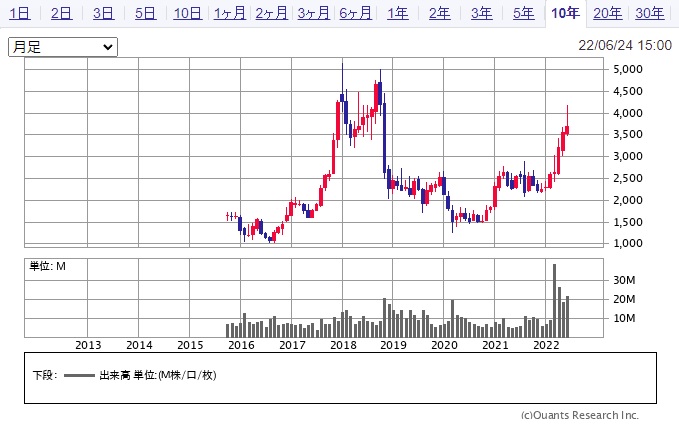This screenshot has width=679, height=425.
Task: Click the 2013 year axis label
Action: tap(88, 345)
